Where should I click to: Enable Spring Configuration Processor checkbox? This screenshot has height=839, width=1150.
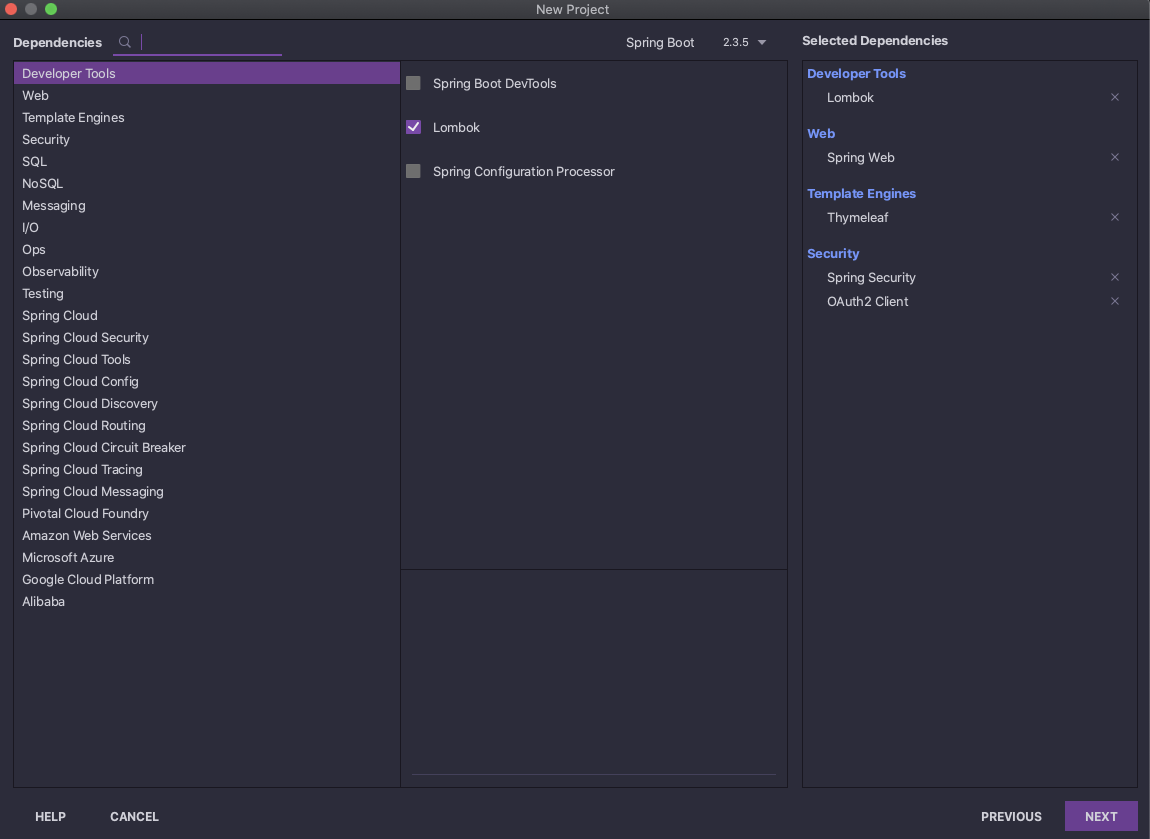414,171
